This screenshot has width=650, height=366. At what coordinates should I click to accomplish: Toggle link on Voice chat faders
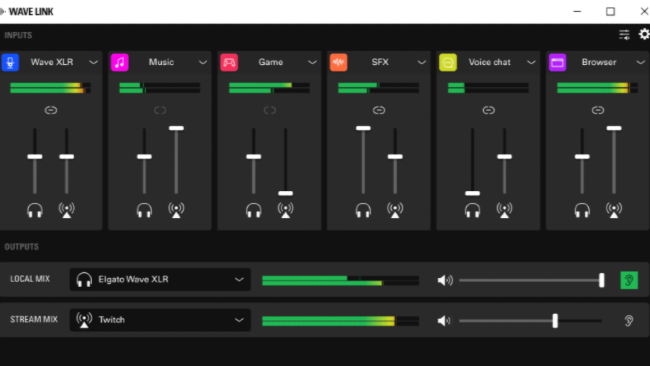click(x=489, y=110)
